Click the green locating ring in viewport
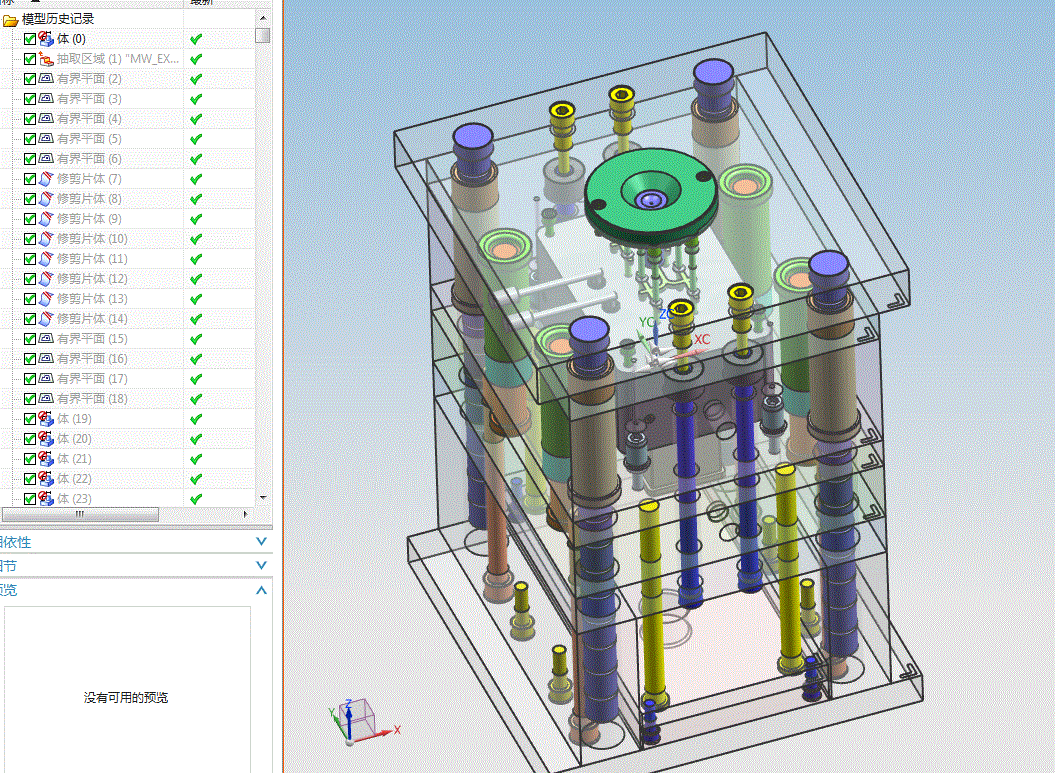1055x773 pixels. point(650,198)
